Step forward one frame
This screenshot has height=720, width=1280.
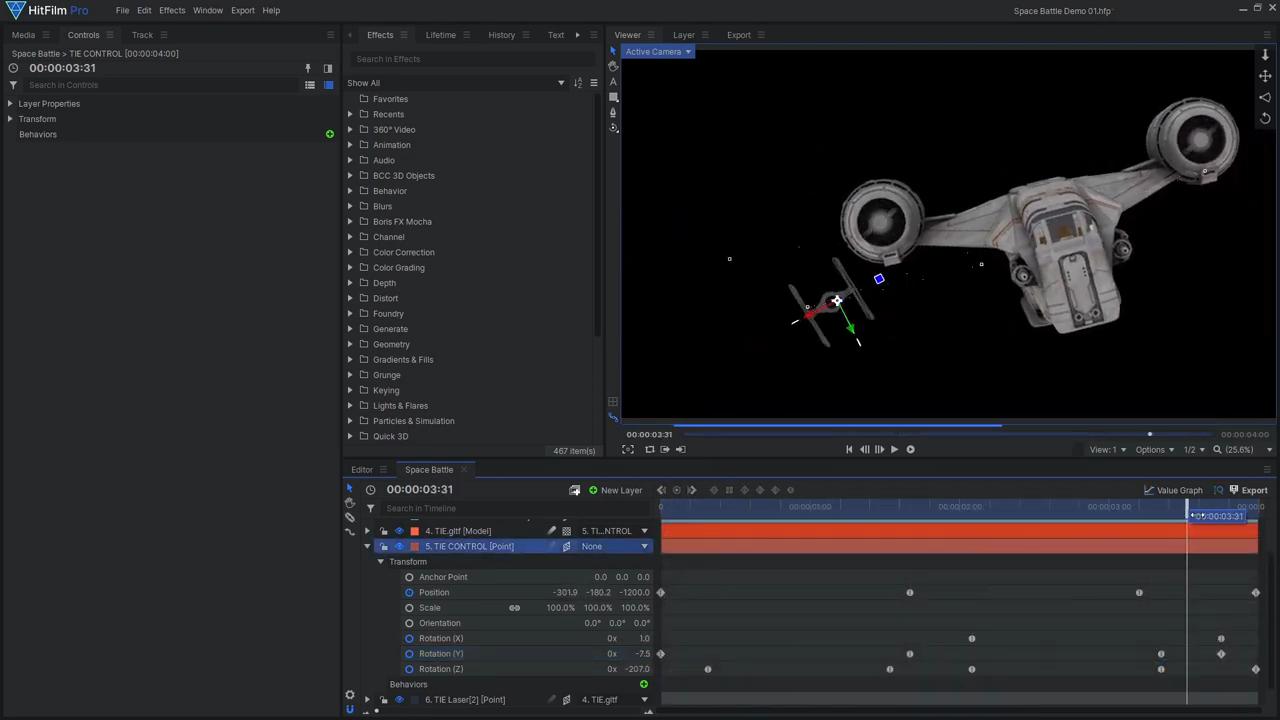[x=879, y=450]
